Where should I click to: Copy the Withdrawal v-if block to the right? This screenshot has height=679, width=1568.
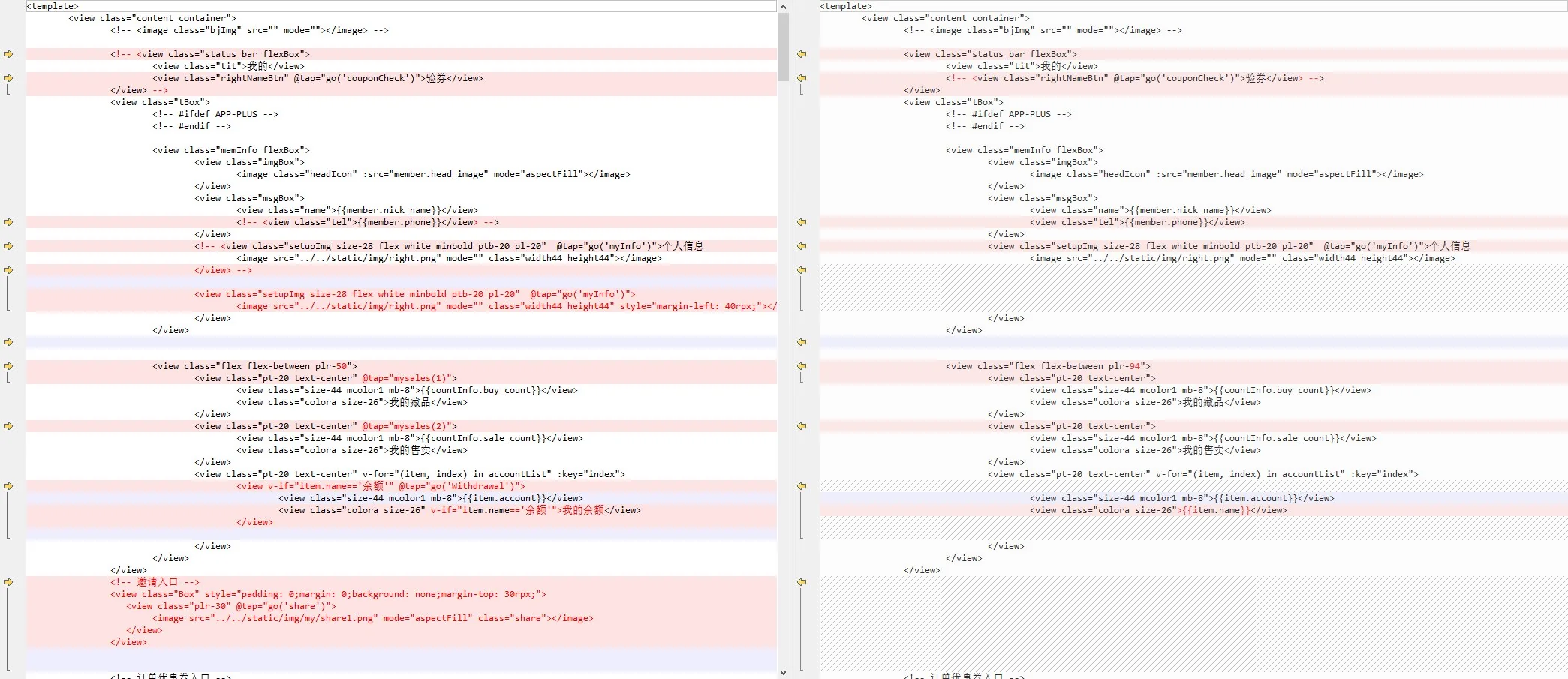coord(8,486)
